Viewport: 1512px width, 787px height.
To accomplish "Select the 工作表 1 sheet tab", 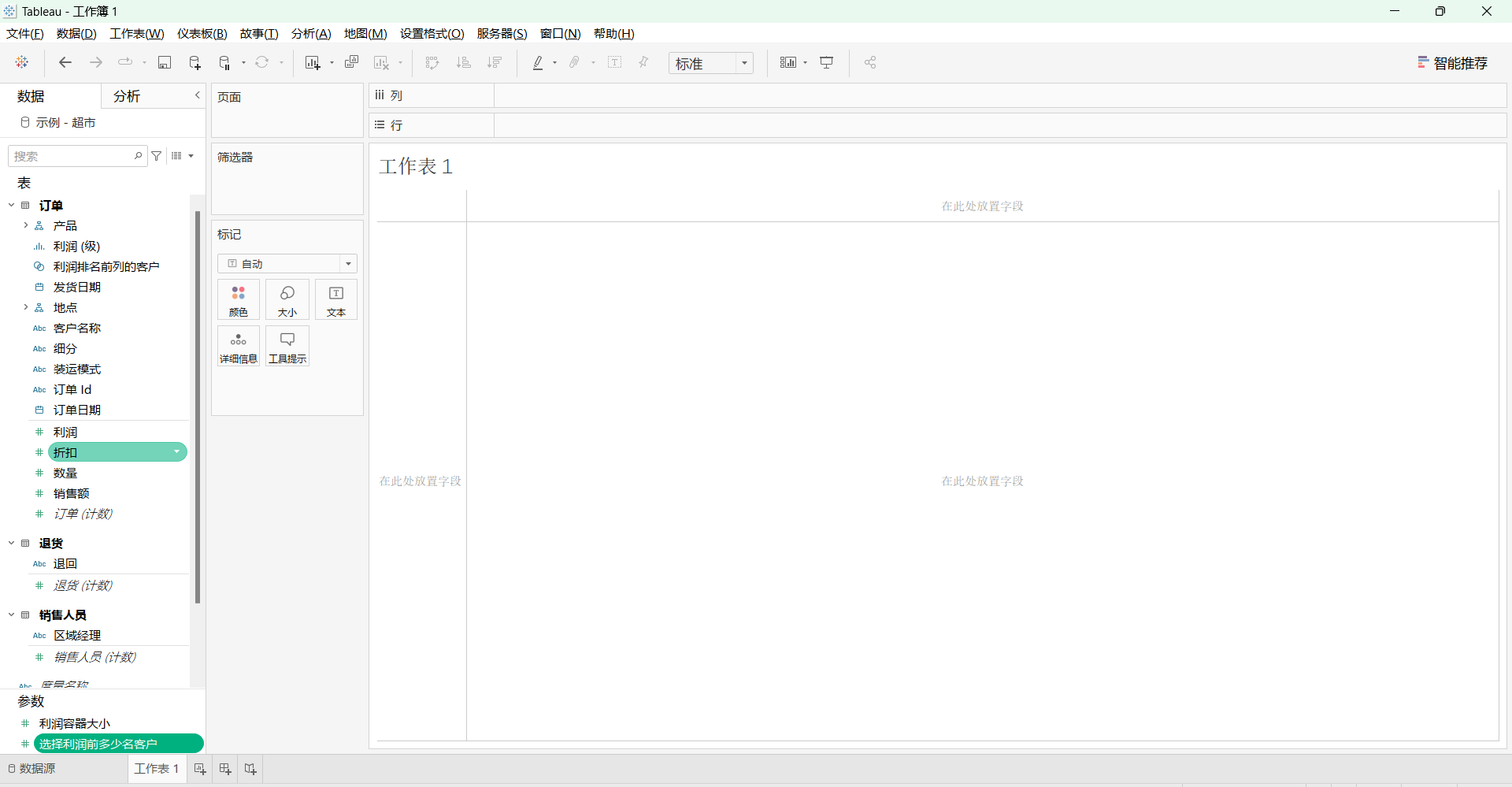I will 157,769.
